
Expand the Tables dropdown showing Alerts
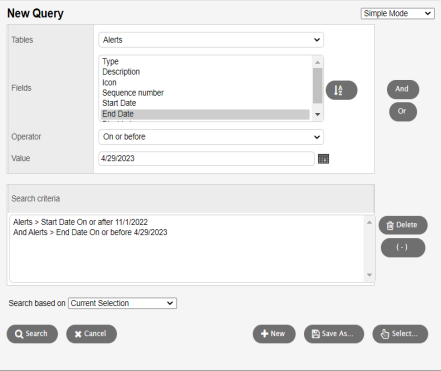[x=211, y=40]
